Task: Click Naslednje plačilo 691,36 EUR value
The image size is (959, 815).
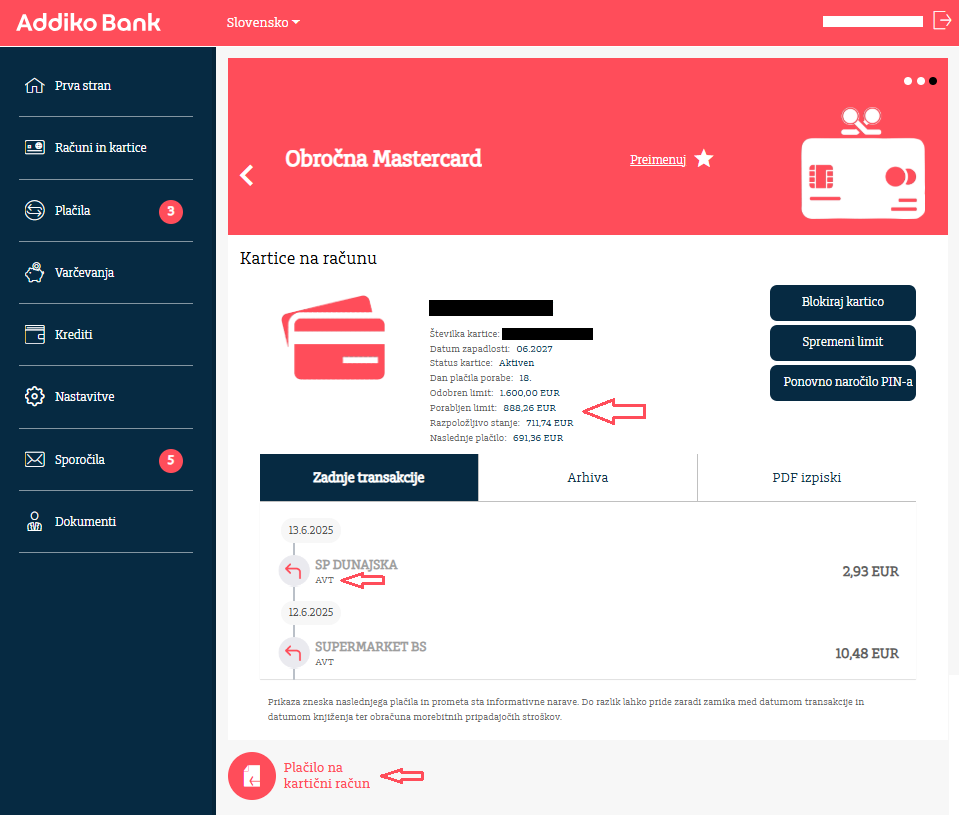Action: (x=538, y=438)
